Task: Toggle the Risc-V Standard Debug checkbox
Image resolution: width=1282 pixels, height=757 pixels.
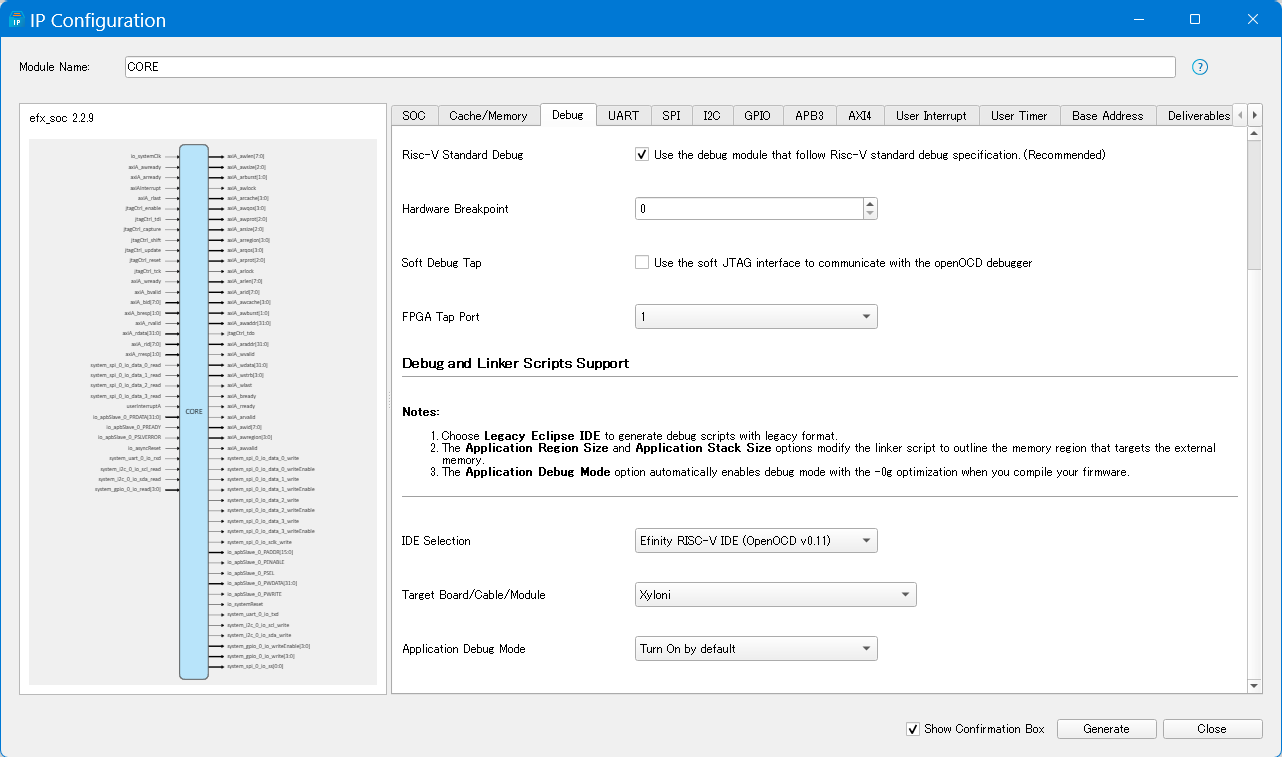Action: [x=642, y=155]
